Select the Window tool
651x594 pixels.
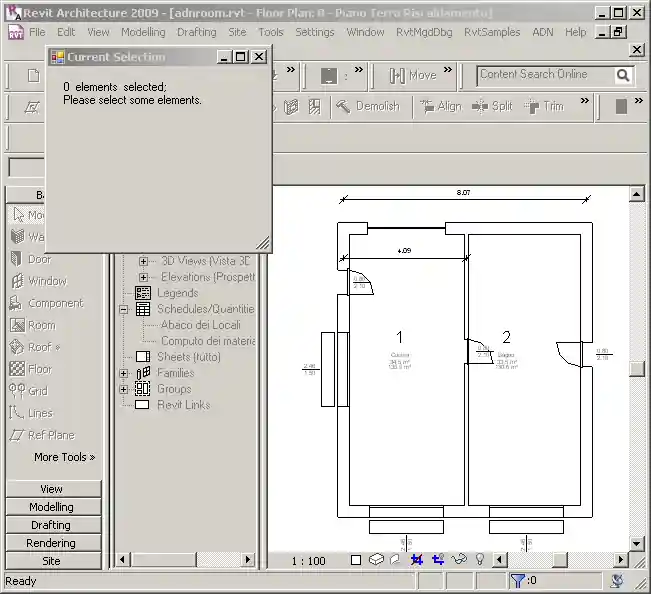(x=46, y=281)
